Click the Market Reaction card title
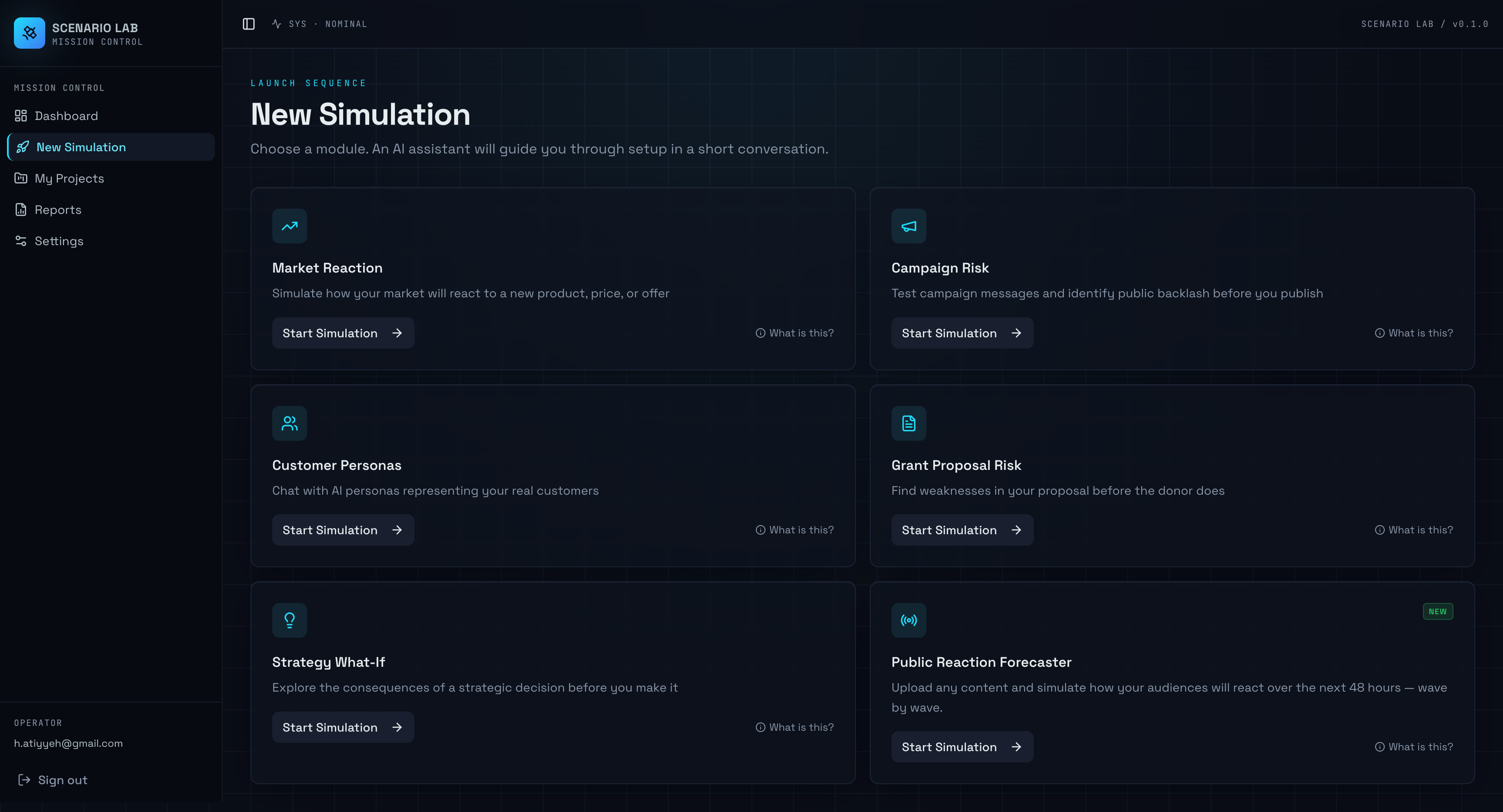This screenshot has width=1503, height=812. [x=327, y=268]
